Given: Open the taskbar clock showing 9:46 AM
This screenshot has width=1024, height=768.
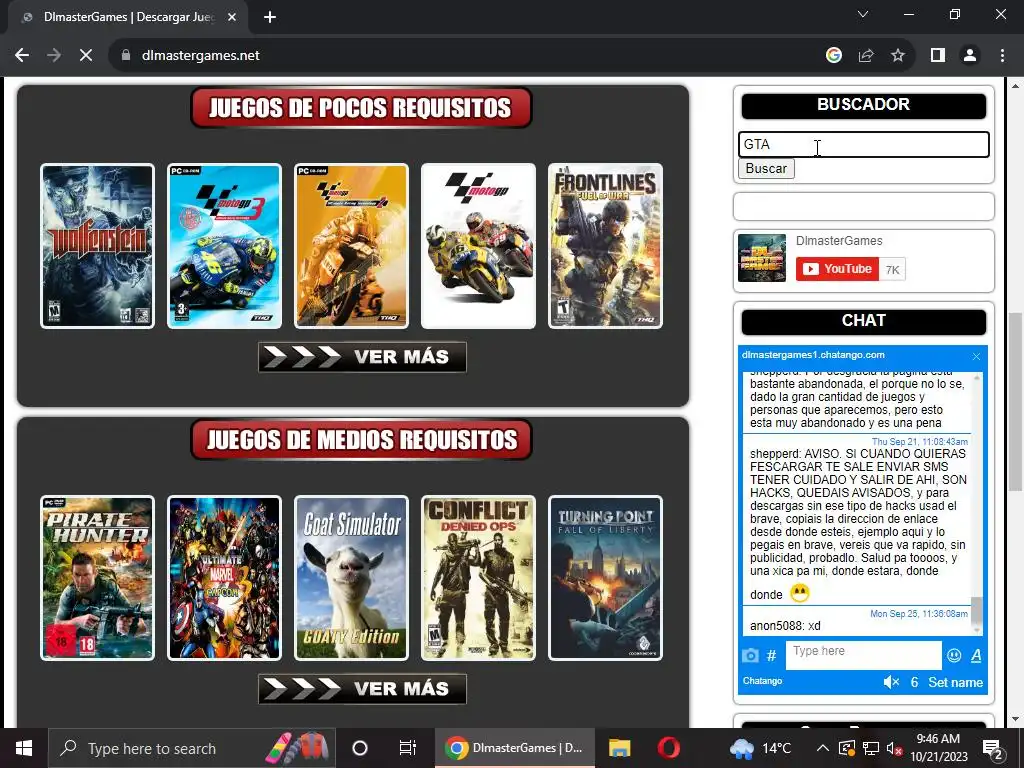Looking at the screenshot, I should pyautogui.click(x=938, y=748).
